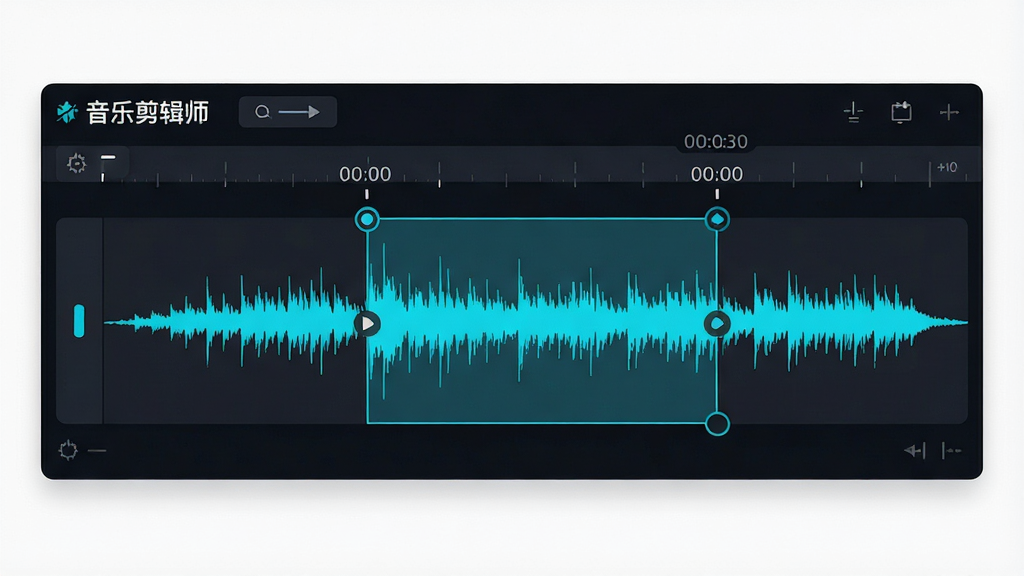
Task: Open the search arrow box in header
Action: tap(288, 112)
